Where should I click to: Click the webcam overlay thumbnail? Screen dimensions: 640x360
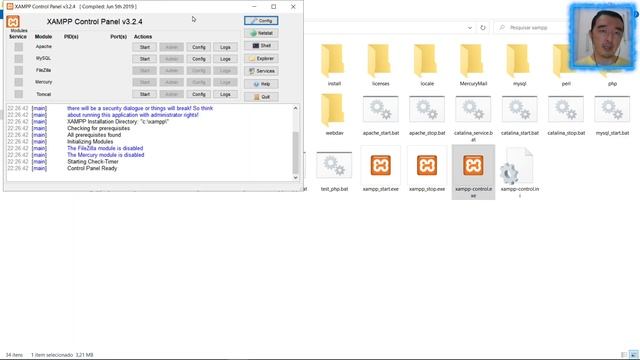603,37
